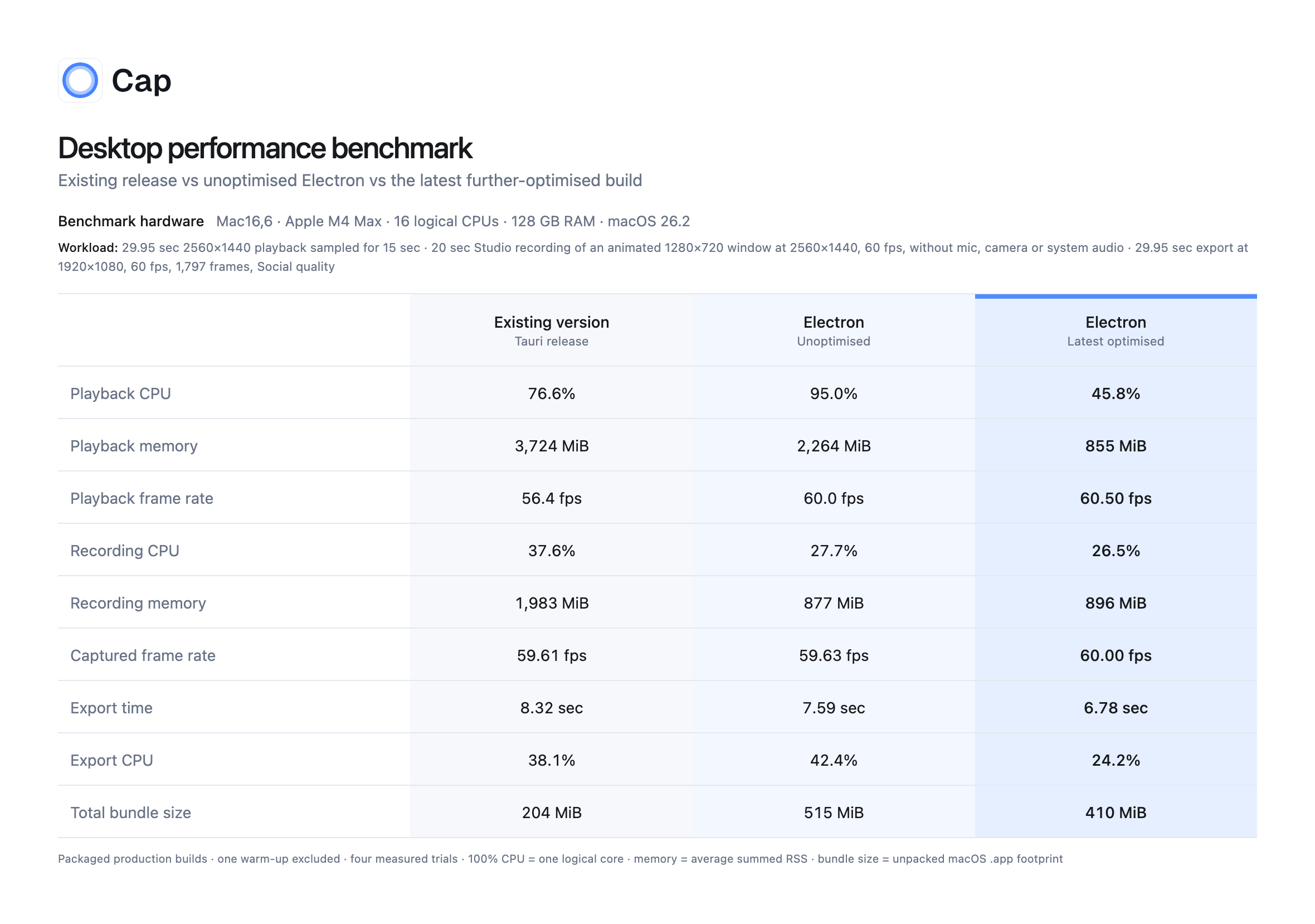The width and height of the screenshot is (1315, 924).
Task: Click the "410 MiB" Total bundle size value
Action: (1116, 813)
